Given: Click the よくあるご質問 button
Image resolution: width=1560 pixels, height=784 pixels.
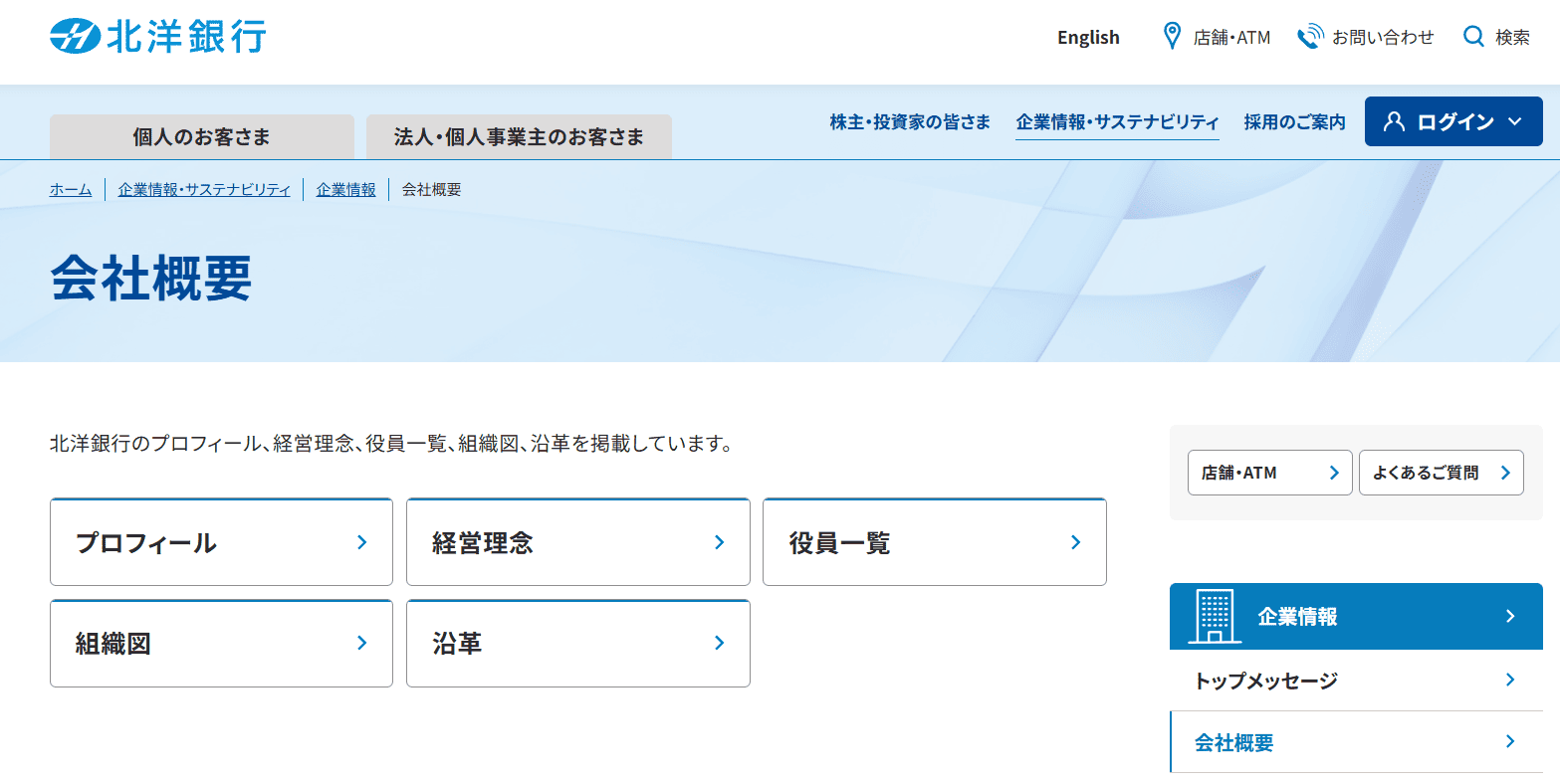Looking at the screenshot, I should [1442, 473].
